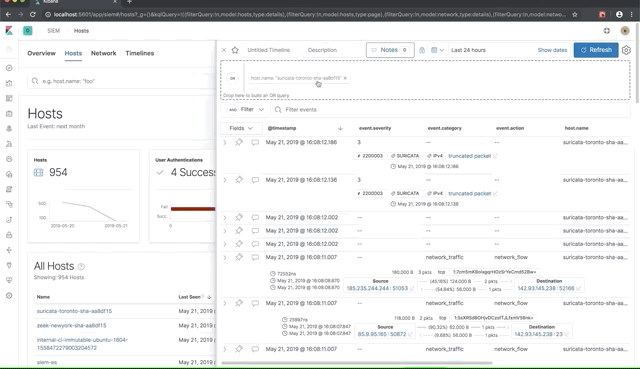
Task: Click the Visualize chart sidebar icon
Action: pos(9,83)
